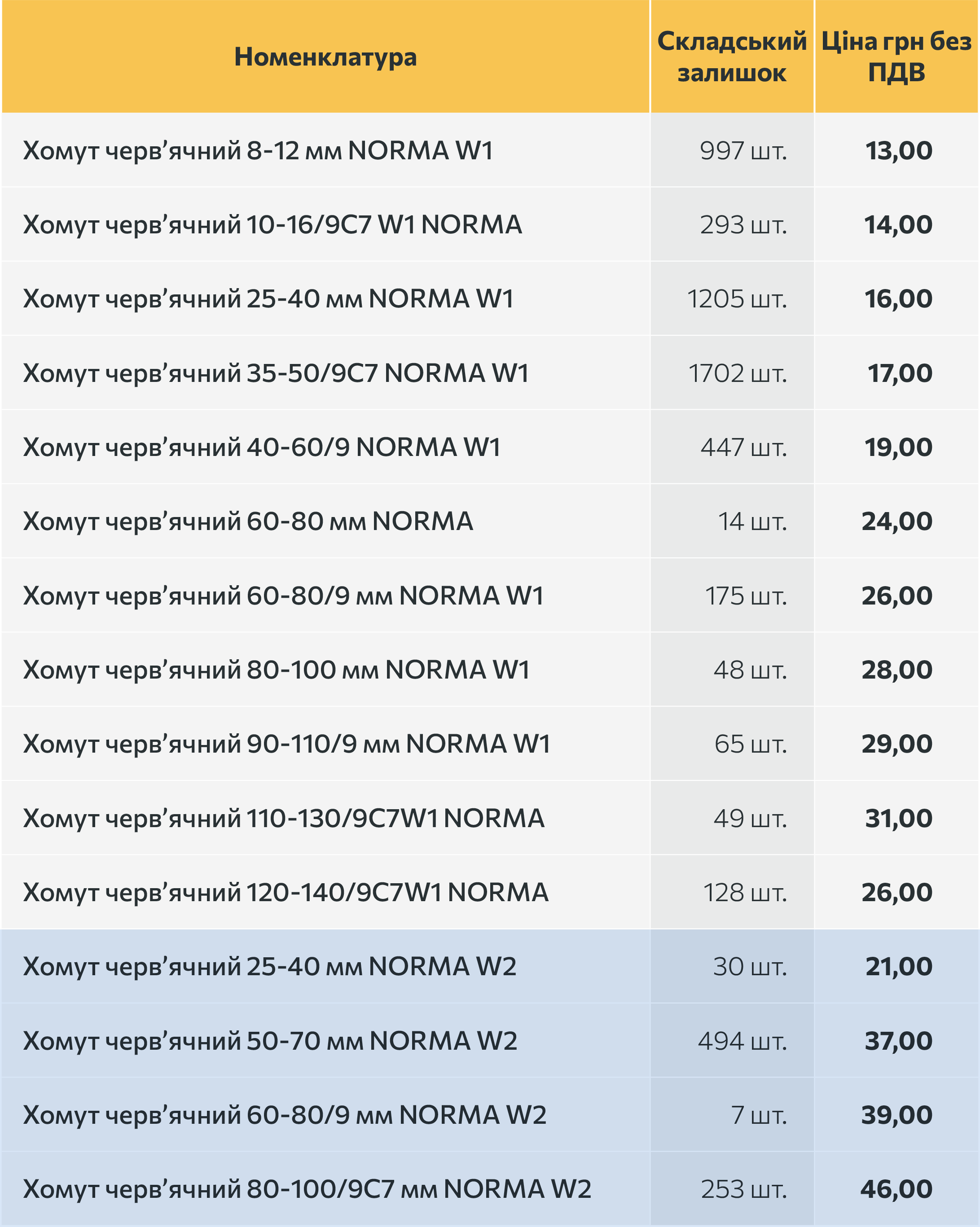The height and width of the screenshot is (1227, 980).
Task: Click the 28,00 price cell
Action: 897,669
